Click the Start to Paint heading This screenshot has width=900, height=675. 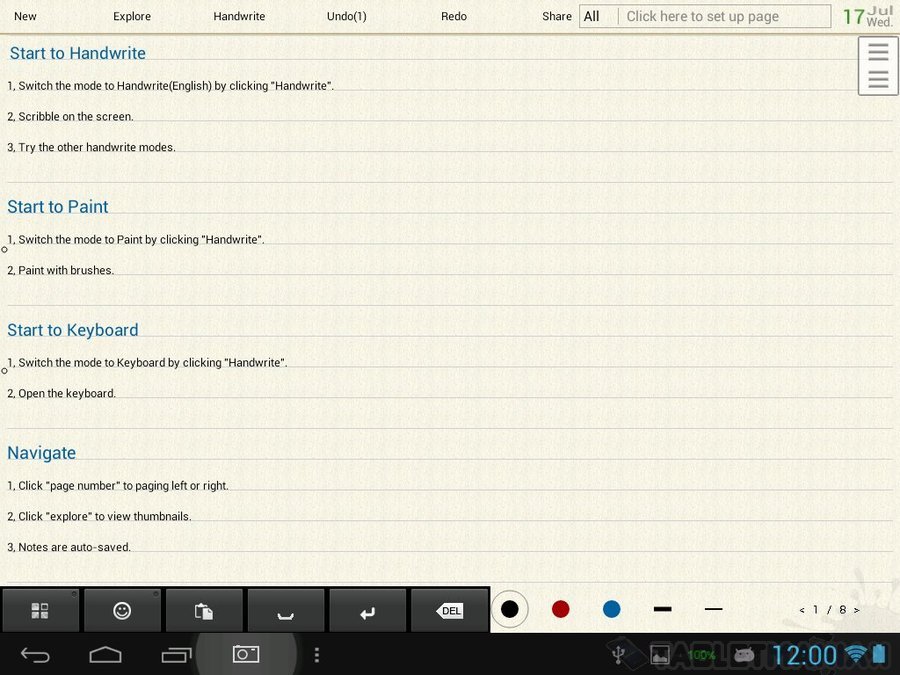(57, 207)
